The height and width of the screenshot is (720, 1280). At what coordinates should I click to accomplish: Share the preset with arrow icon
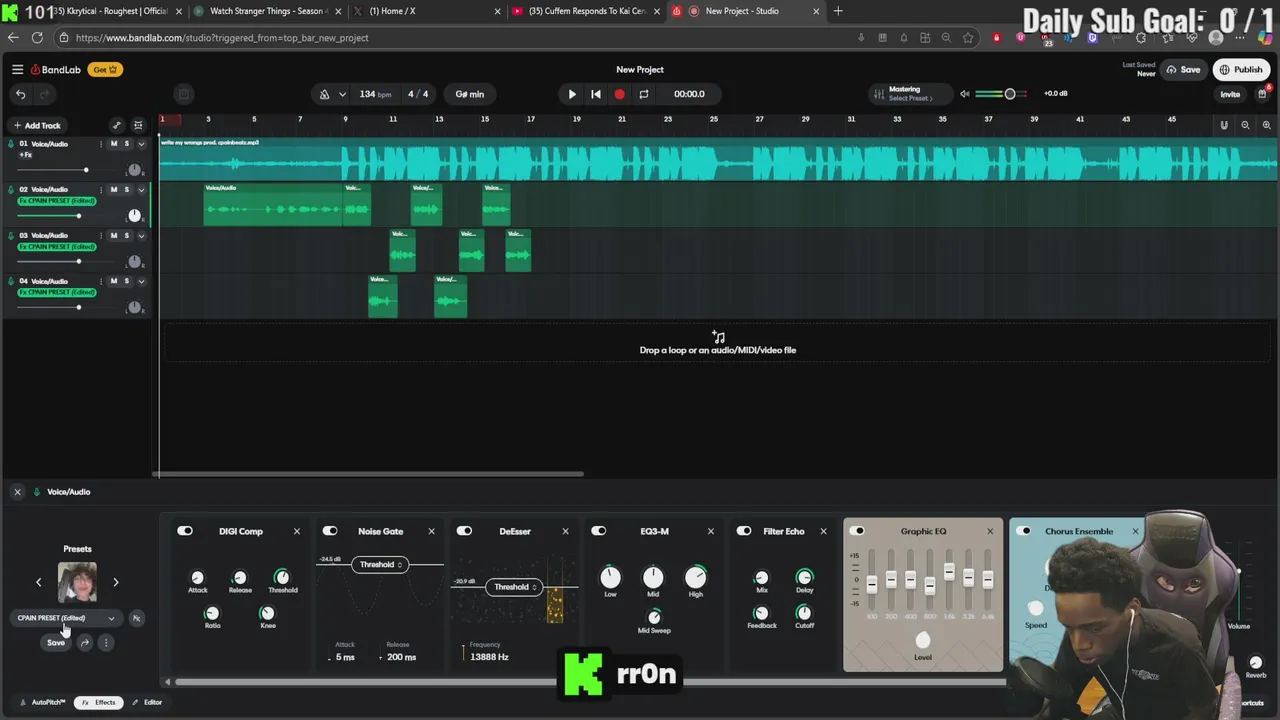point(85,643)
